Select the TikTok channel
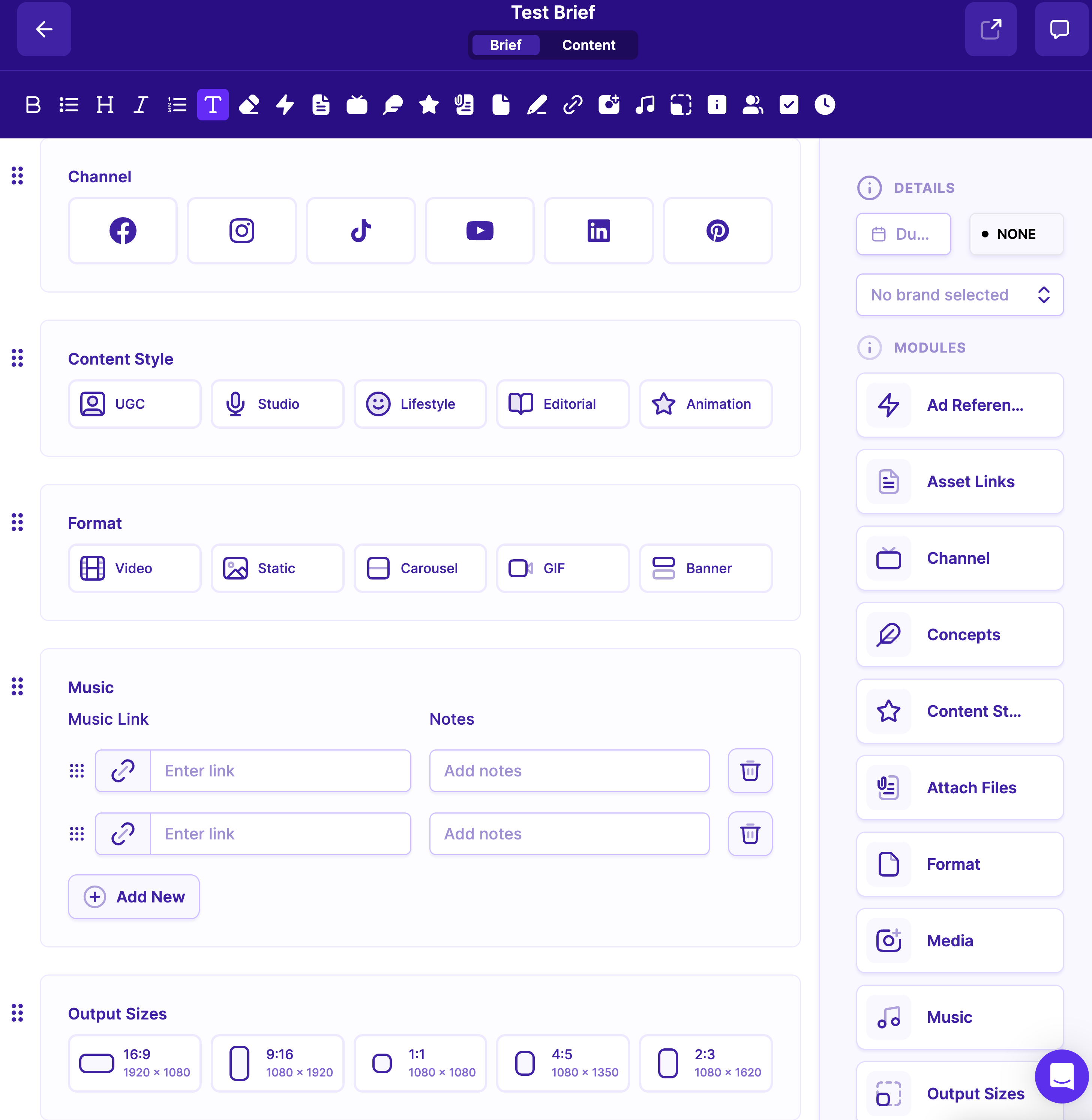Screen dimensions: 1092x1120 (x=361, y=231)
